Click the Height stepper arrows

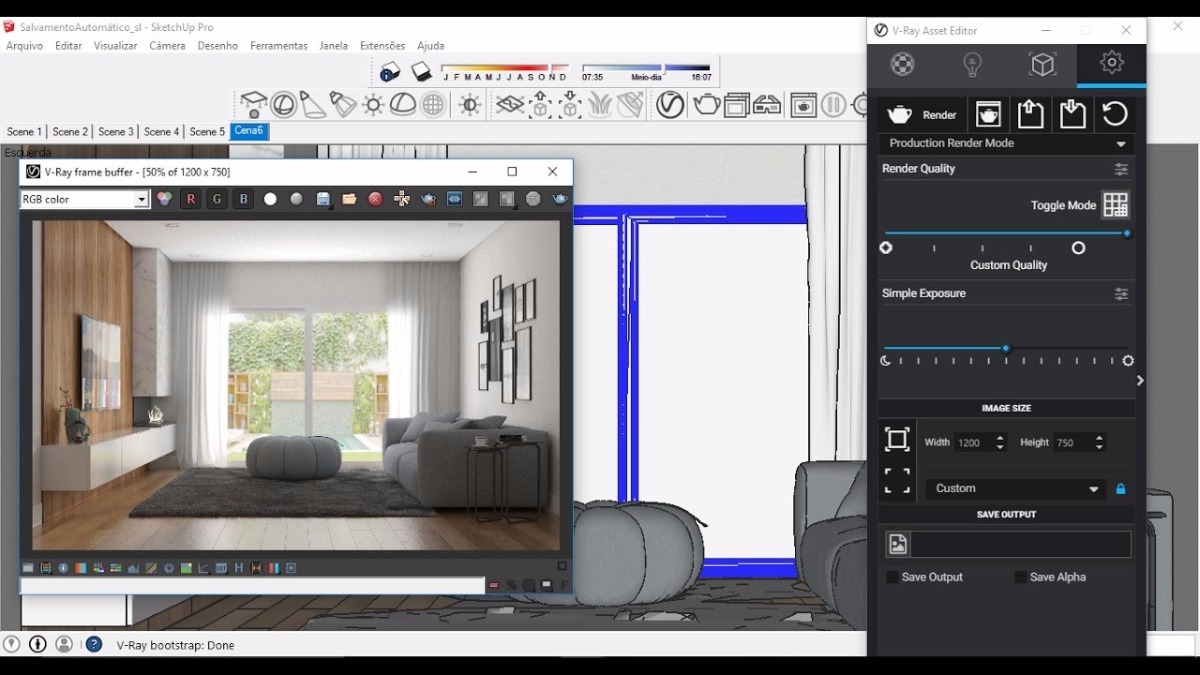coord(1099,442)
